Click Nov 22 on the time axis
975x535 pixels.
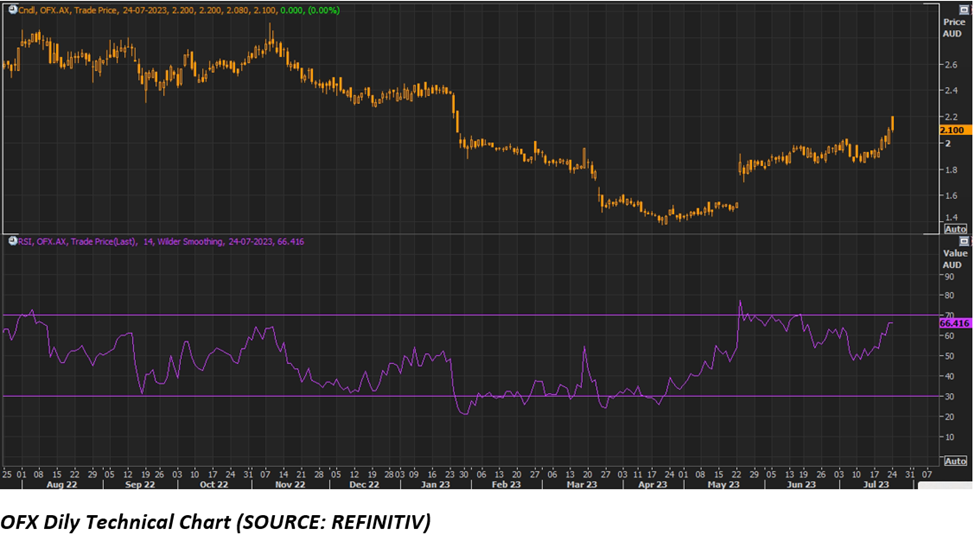click(289, 484)
